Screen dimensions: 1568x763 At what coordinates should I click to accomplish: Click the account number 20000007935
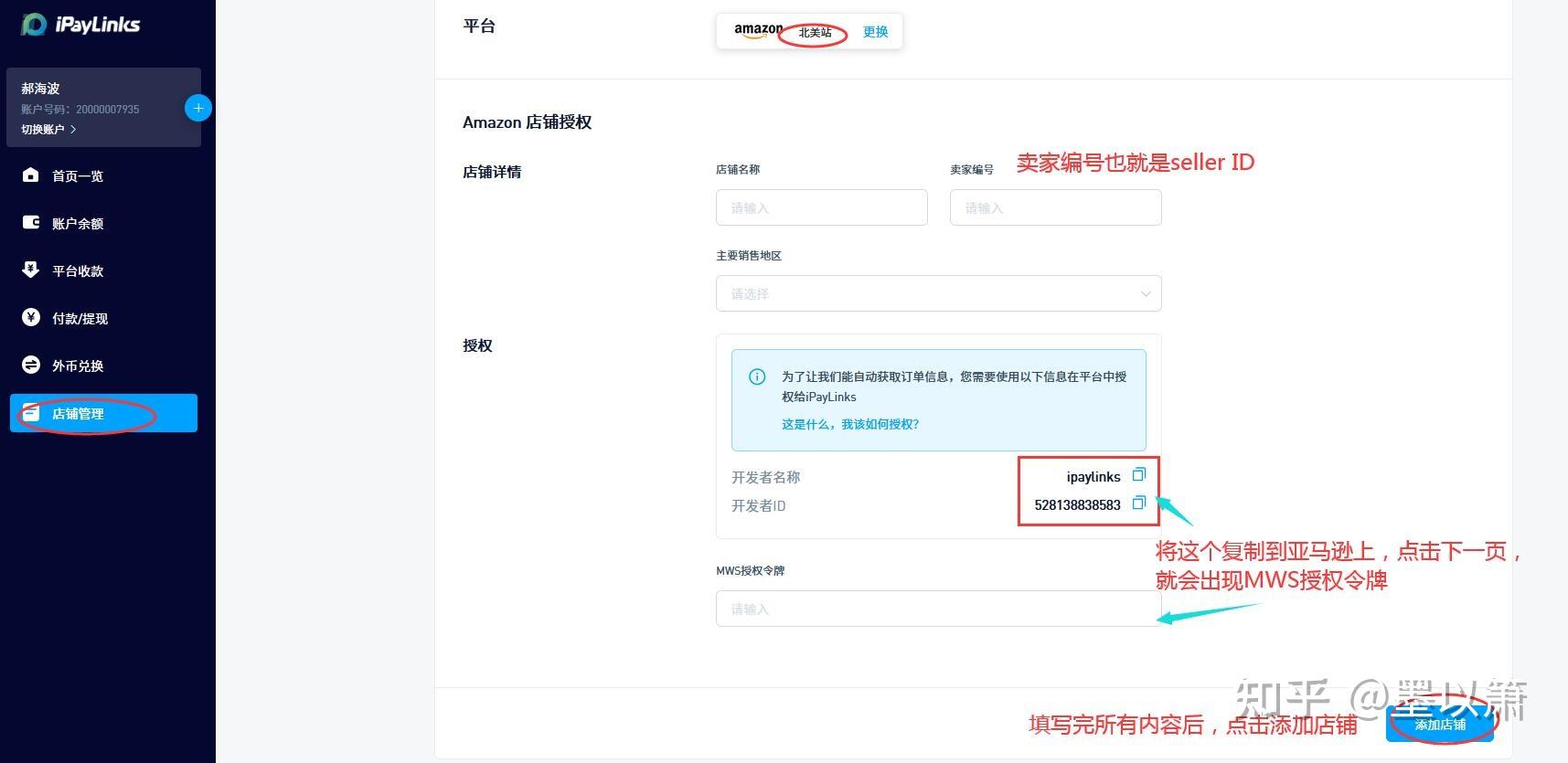[108, 110]
